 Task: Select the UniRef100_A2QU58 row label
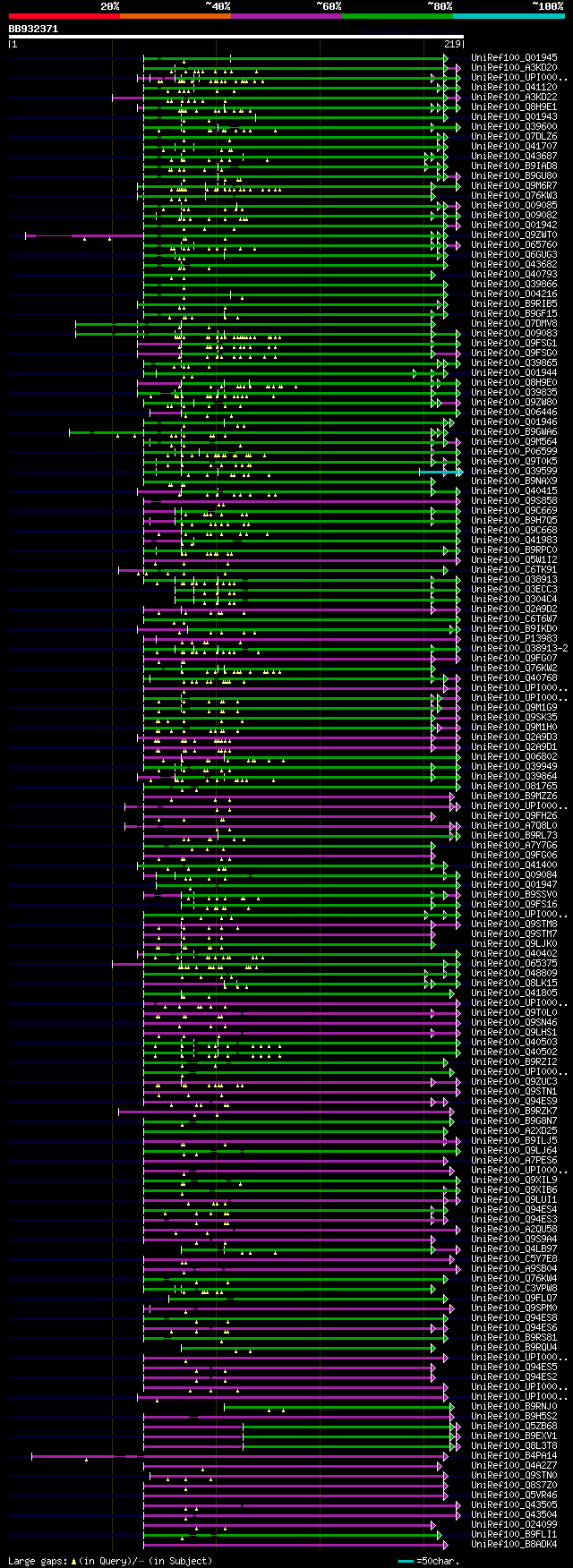pyautogui.click(x=514, y=1230)
